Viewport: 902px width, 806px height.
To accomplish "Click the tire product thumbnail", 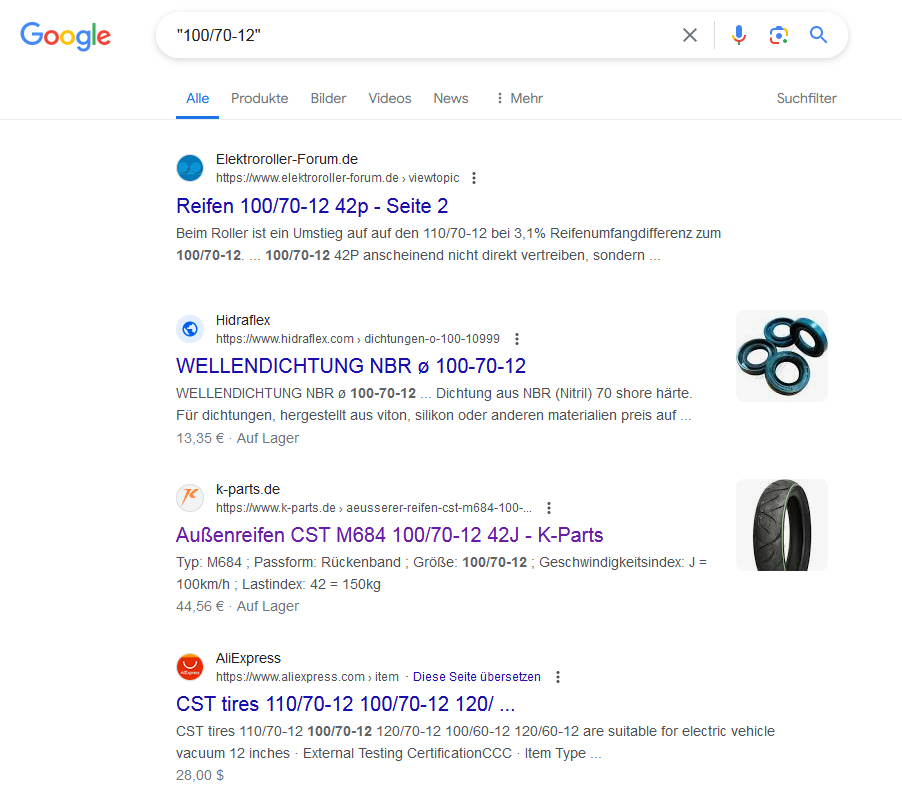I will 781,525.
